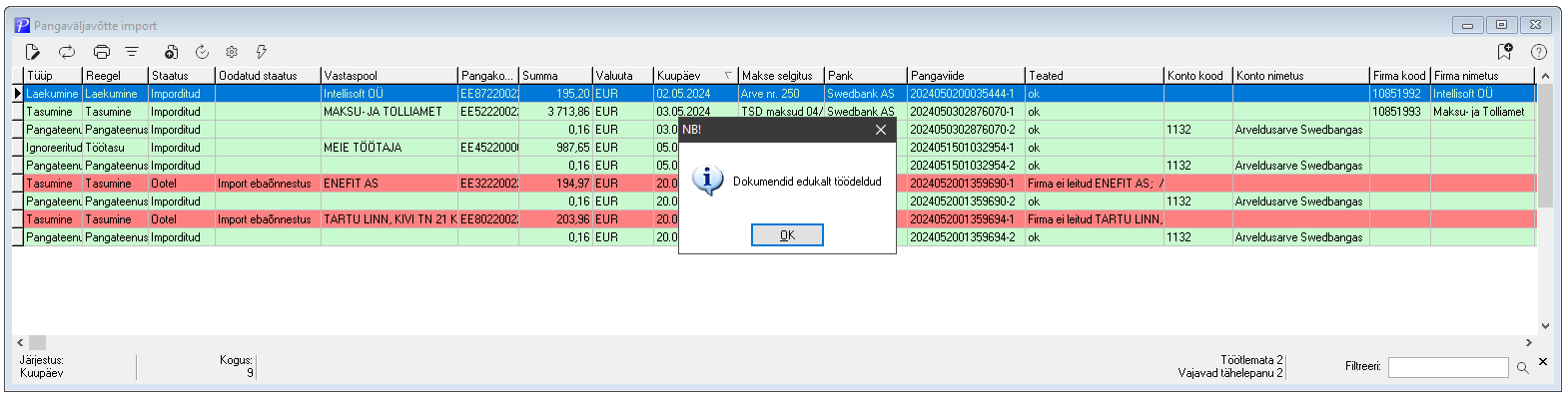
Task: Click inside the Filtreeri input field
Action: (x=1448, y=368)
